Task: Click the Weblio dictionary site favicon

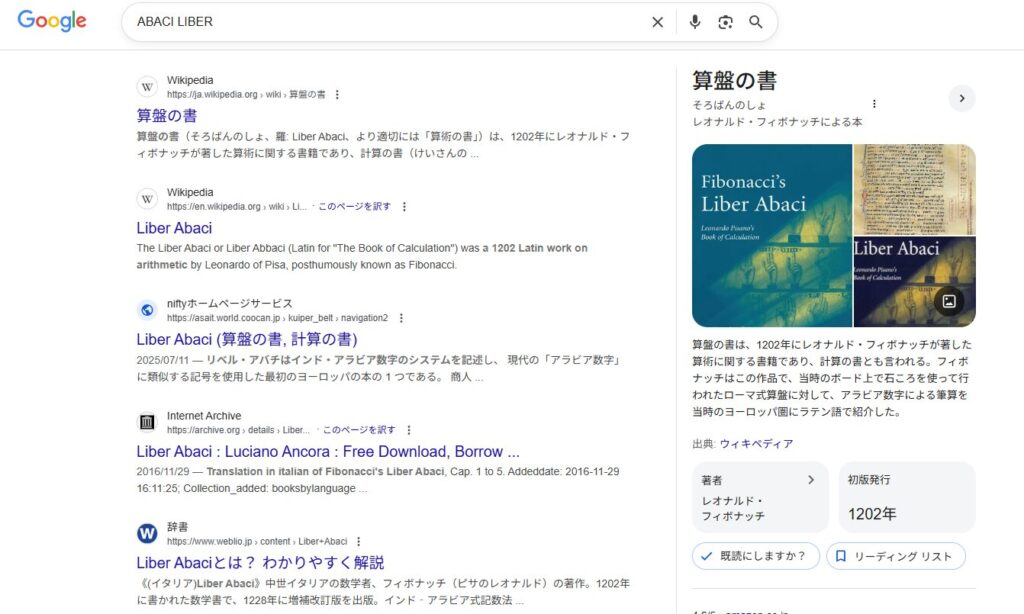Action: [x=147, y=533]
